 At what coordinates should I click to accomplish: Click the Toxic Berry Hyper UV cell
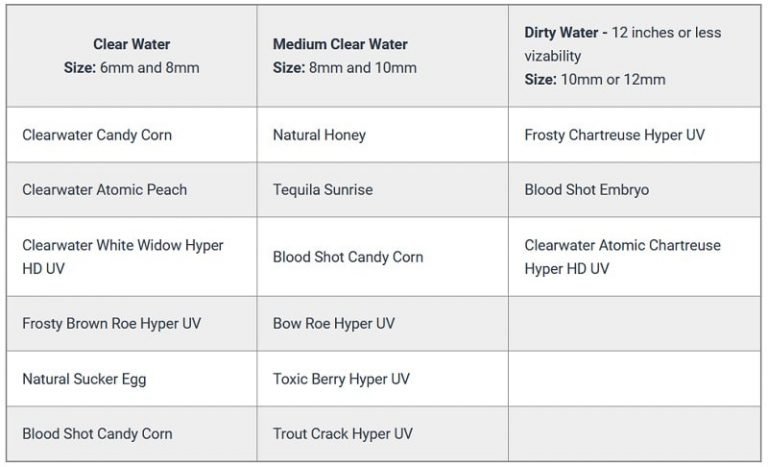(341, 379)
